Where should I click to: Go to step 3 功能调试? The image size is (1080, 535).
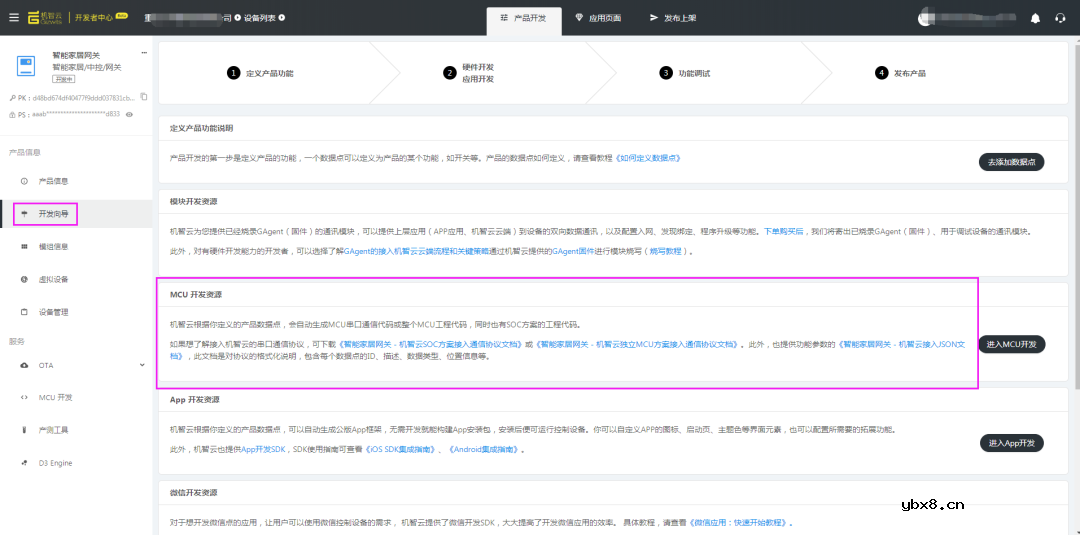click(685, 73)
